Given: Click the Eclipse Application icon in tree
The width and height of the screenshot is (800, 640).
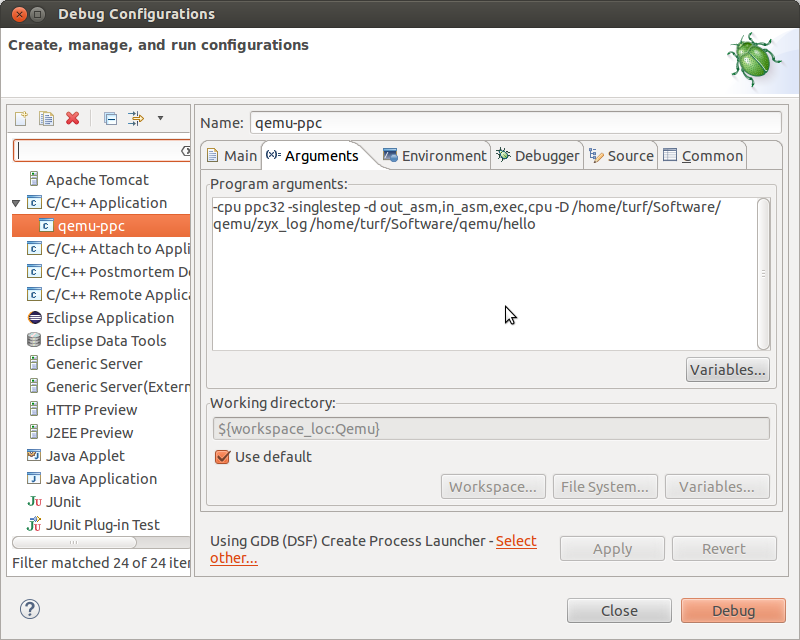Looking at the screenshot, I should tap(34, 318).
